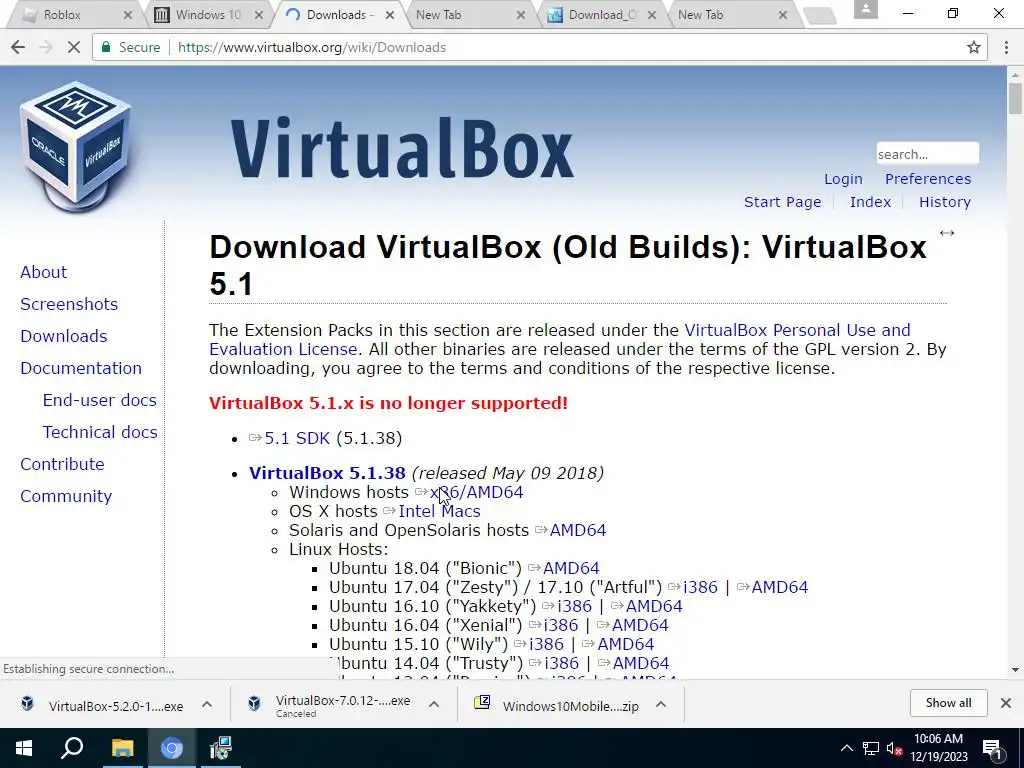Screen dimensions: 1024x768
Task: Close the Roblox tab
Action: pos(128,14)
